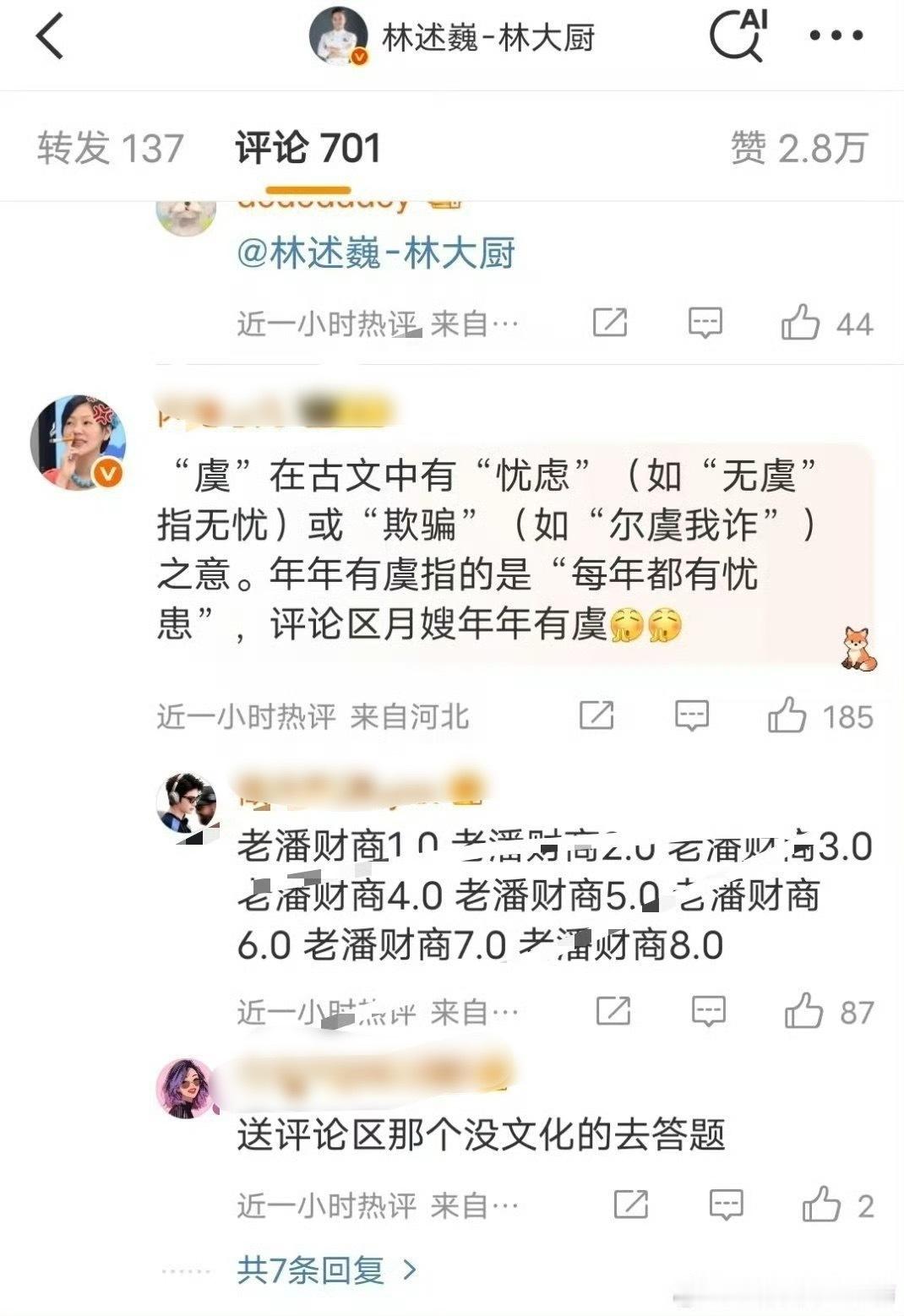Open the three-dots more options menu
The image size is (904, 1316).
click(x=836, y=35)
